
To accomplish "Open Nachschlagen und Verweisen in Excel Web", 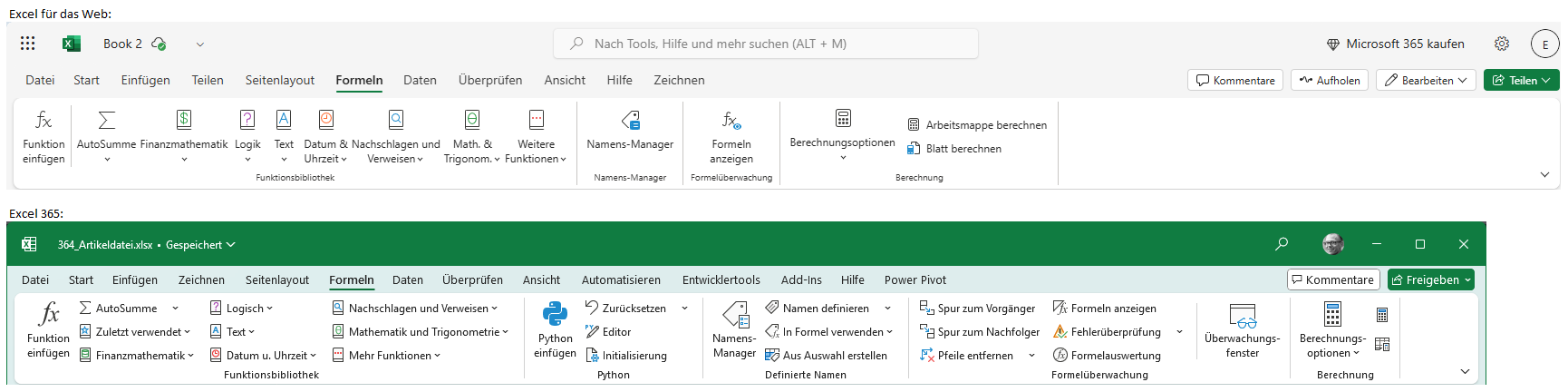I will click(x=396, y=136).
